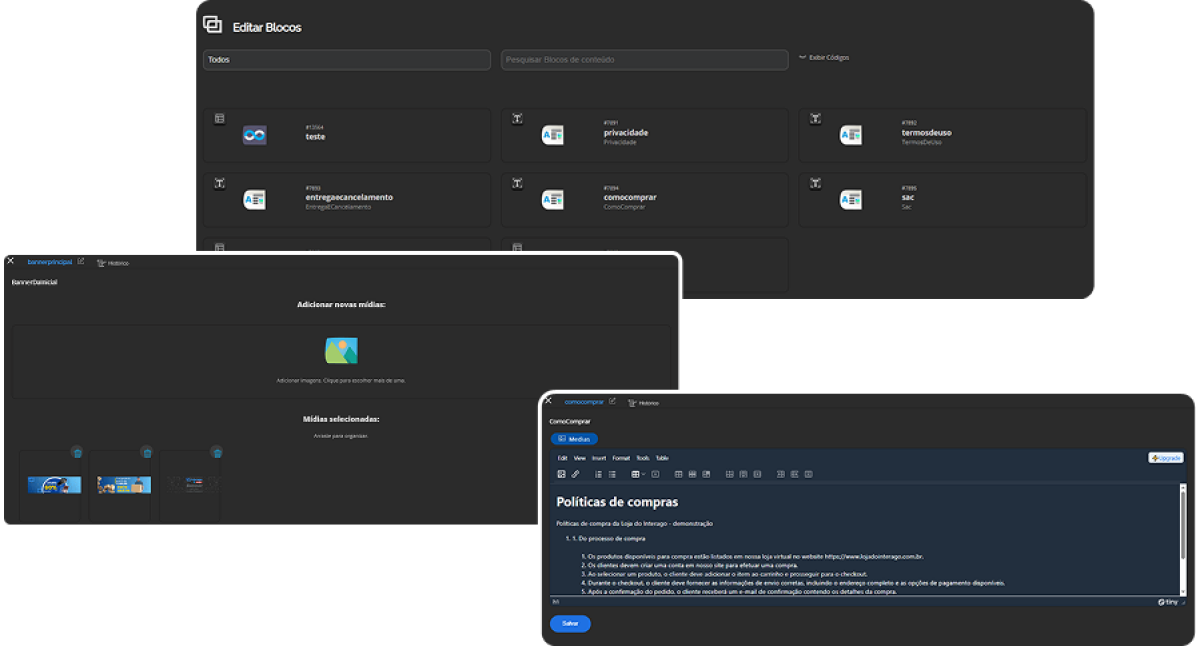The image size is (1200, 650).
Task: Click the edit icon beside bannerprincipal
Action: (x=81, y=262)
